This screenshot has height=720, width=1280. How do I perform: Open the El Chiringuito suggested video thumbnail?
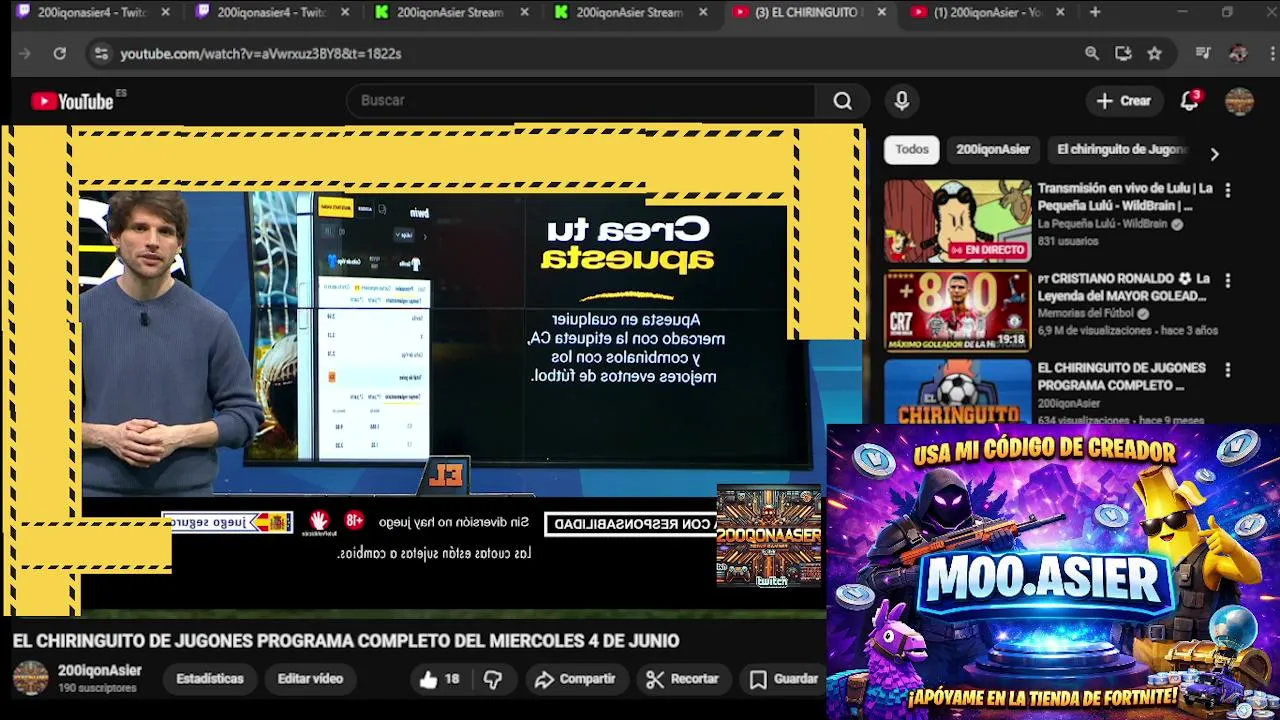coord(957,391)
